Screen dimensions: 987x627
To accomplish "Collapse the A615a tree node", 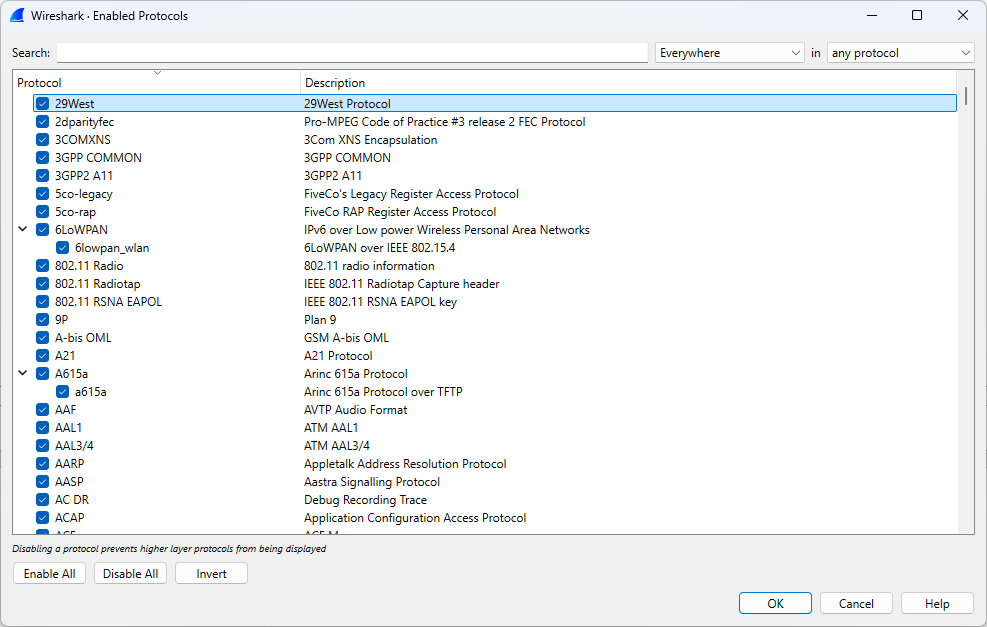I will pyautogui.click(x=23, y=373).
